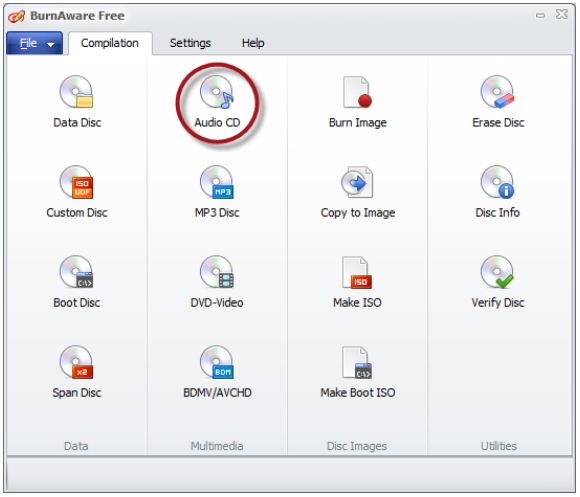Minimize the BurnAware Free window

(540, 16)
